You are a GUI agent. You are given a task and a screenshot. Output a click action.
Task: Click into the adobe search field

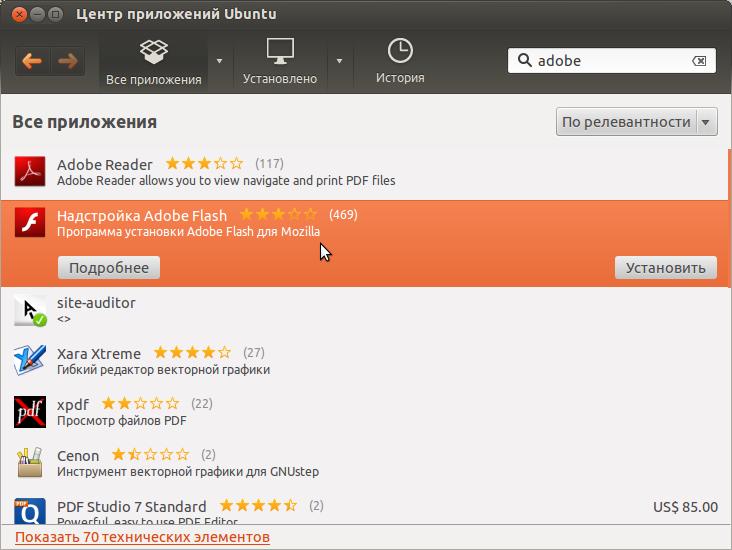612,61
